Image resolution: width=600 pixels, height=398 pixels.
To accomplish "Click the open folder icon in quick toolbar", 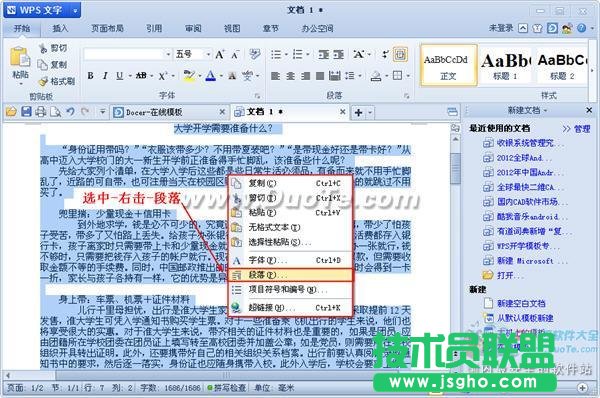I will 11,112.
